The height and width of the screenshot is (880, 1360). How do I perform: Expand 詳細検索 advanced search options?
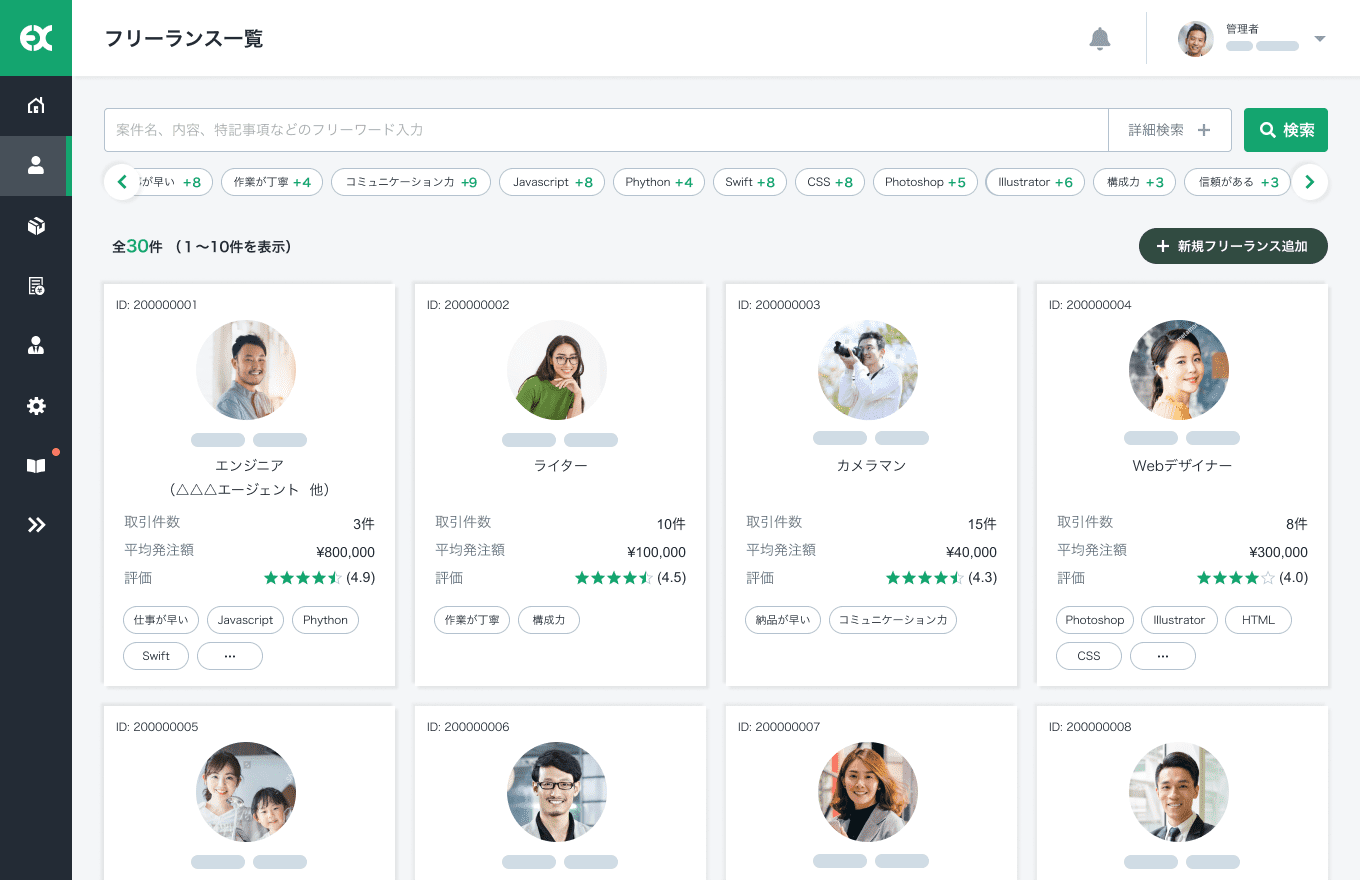[1169, 130]
